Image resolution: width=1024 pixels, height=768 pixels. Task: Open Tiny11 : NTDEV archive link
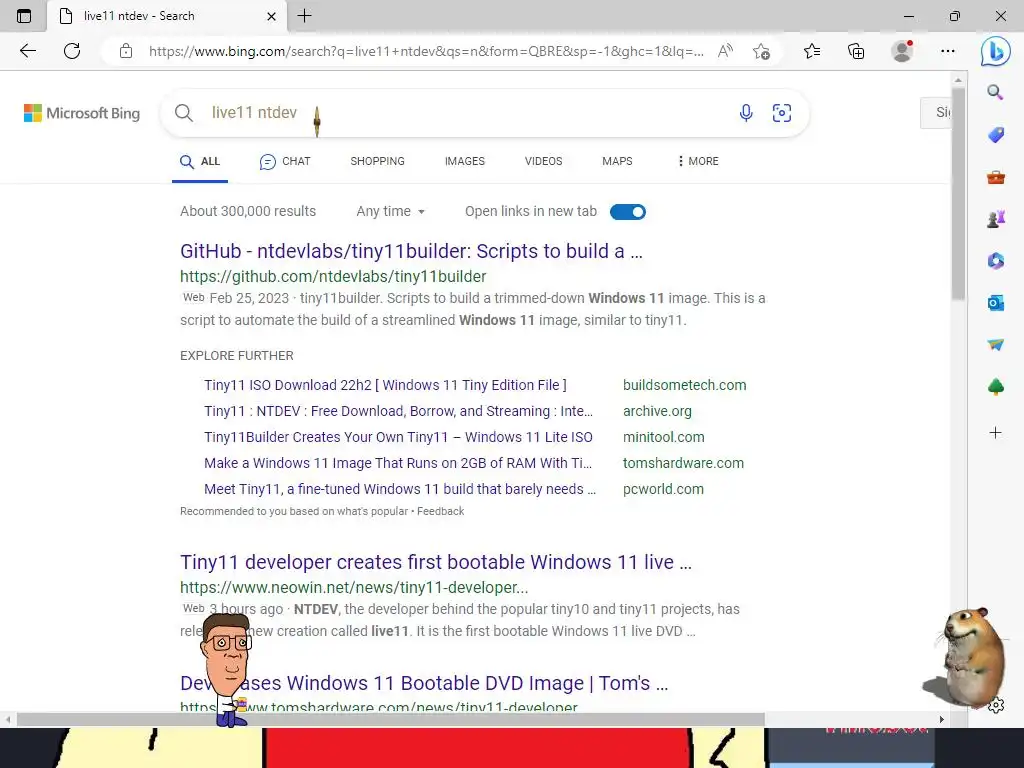pos(398,411)
